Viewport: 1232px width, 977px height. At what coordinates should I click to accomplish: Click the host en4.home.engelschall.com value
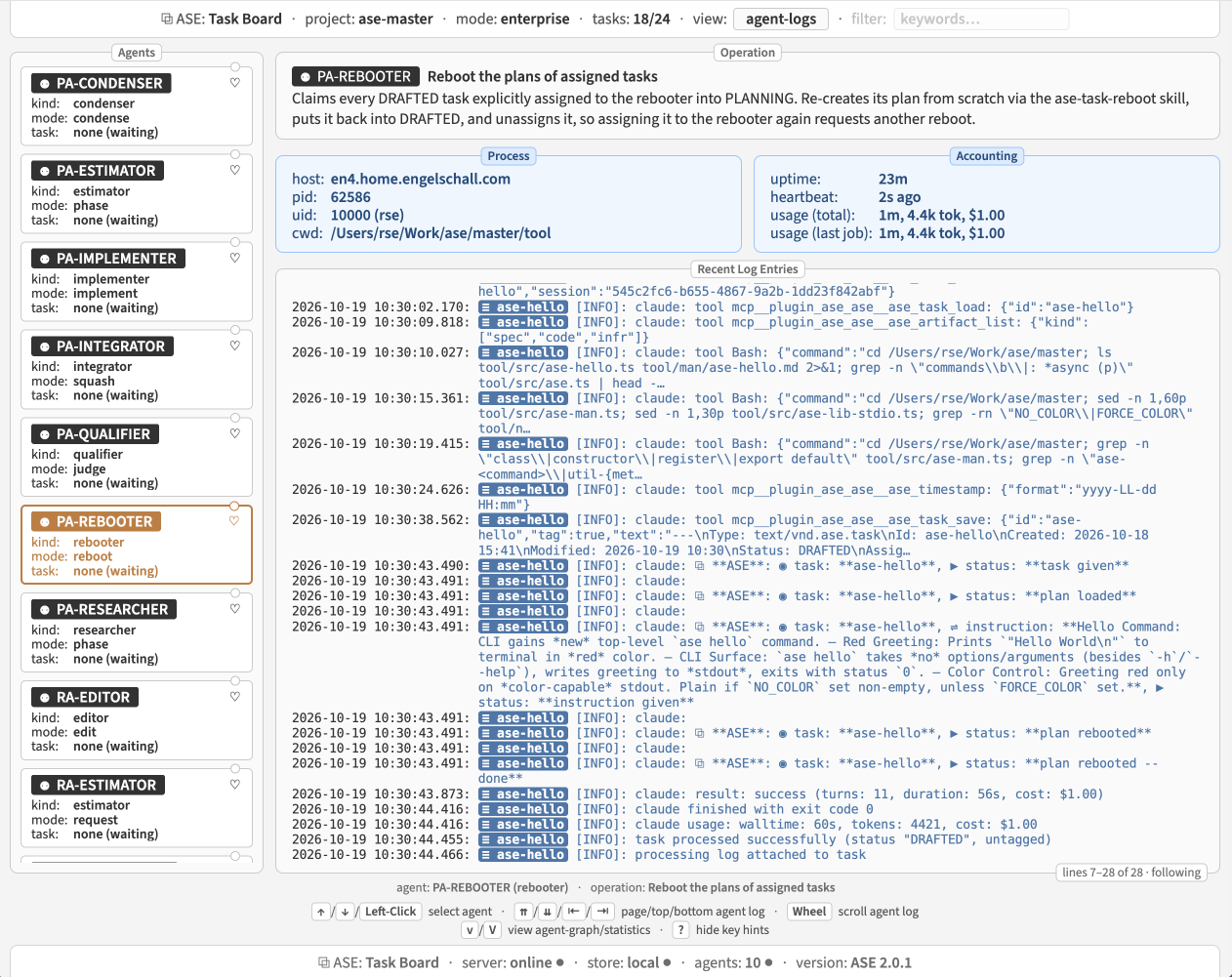pyautogui.click(x=421, y=179)
